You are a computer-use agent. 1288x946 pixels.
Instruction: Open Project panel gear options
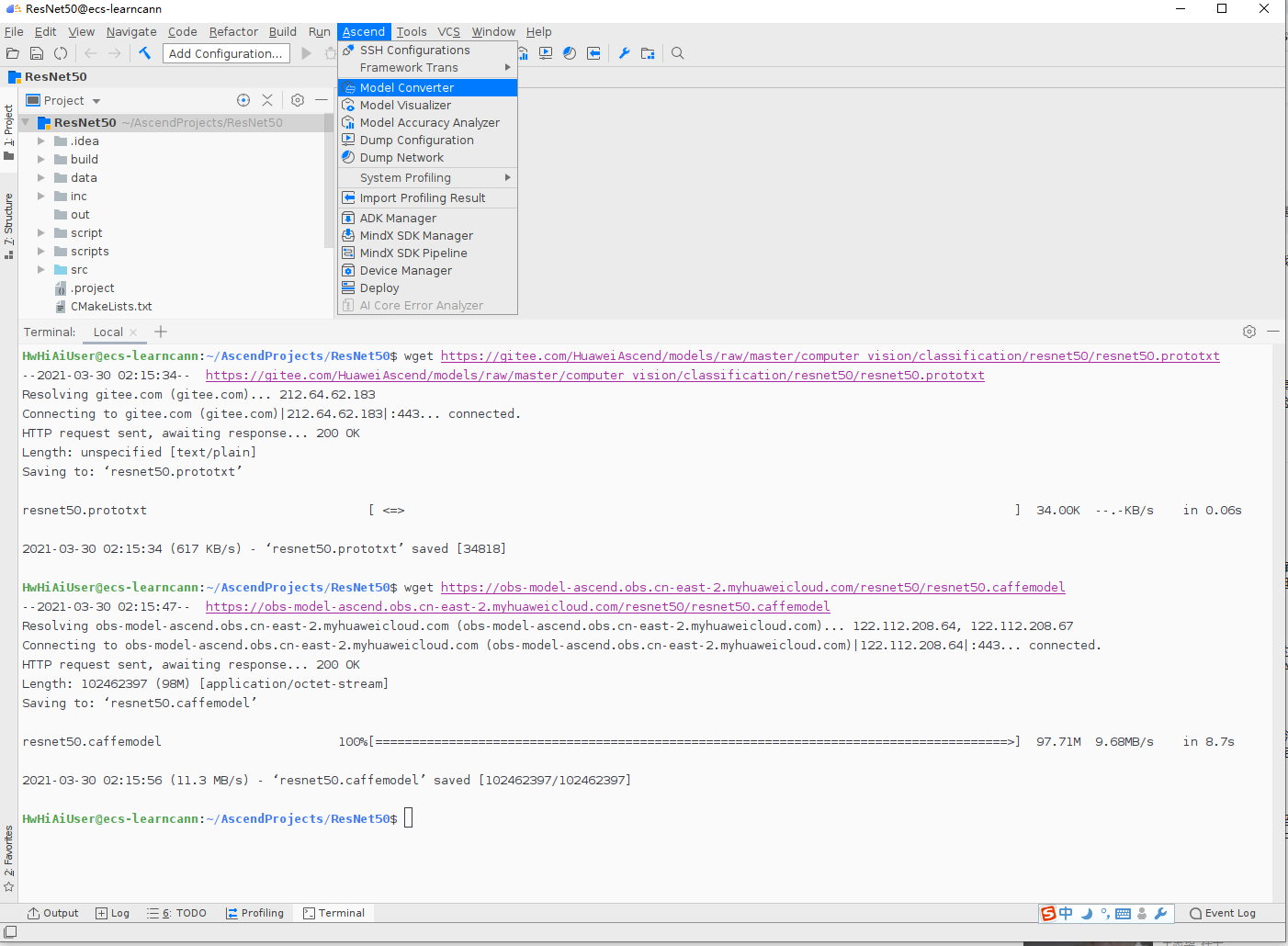click(x=298, y=100)
